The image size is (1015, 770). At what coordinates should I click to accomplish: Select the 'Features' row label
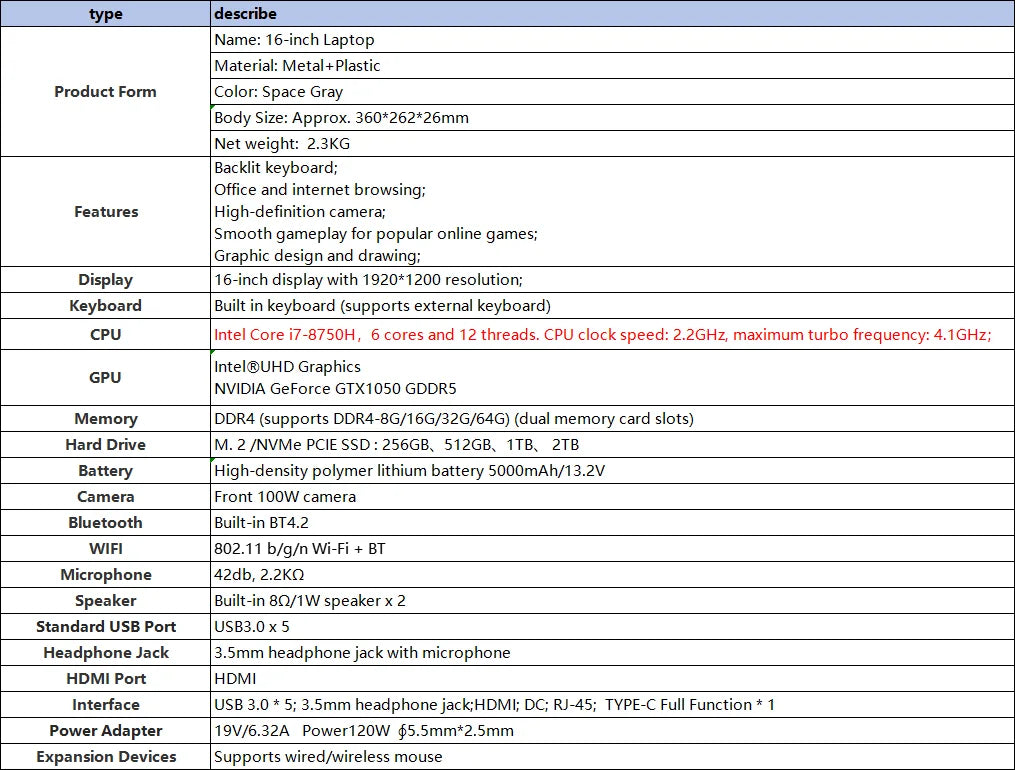[x=105, y=211]
